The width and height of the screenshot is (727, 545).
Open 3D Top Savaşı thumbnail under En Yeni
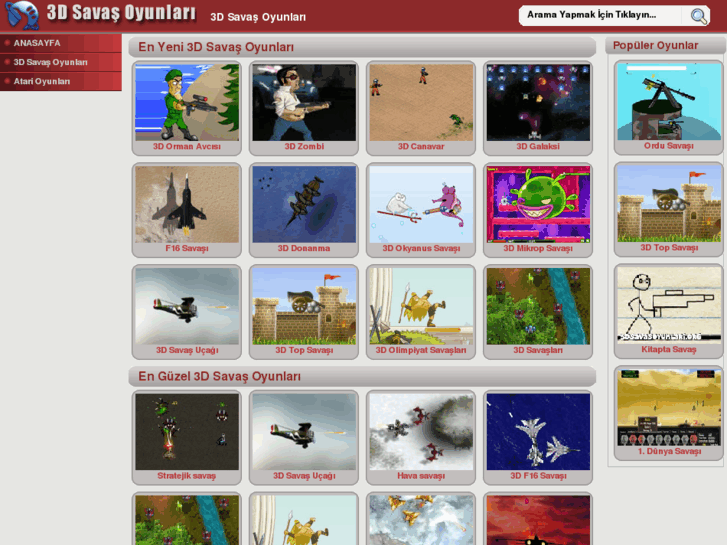pyautogui.click(x=304, y=306)
